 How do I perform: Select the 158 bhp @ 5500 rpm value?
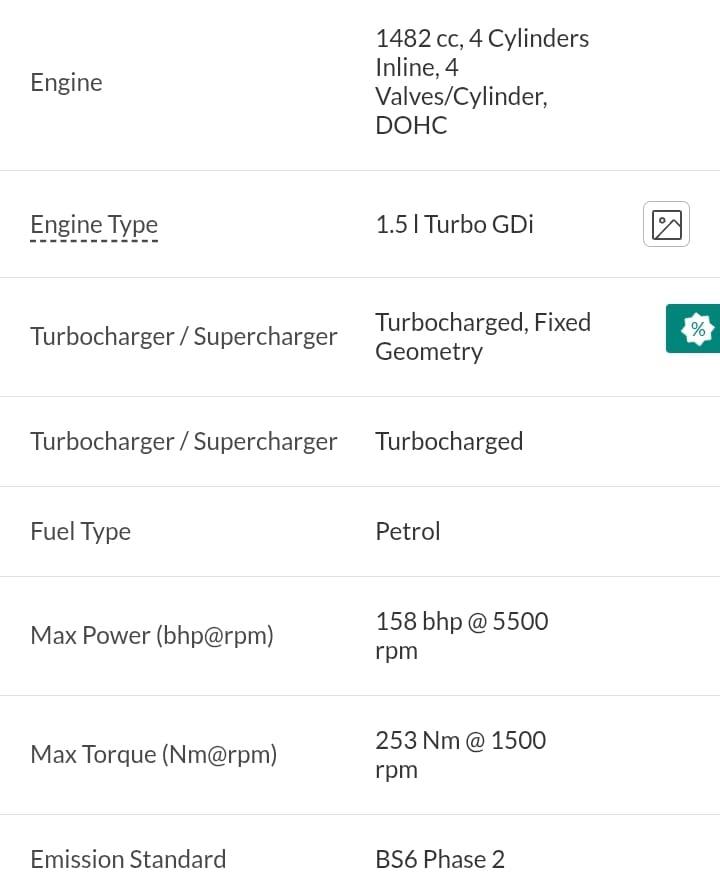click(462, 635)
